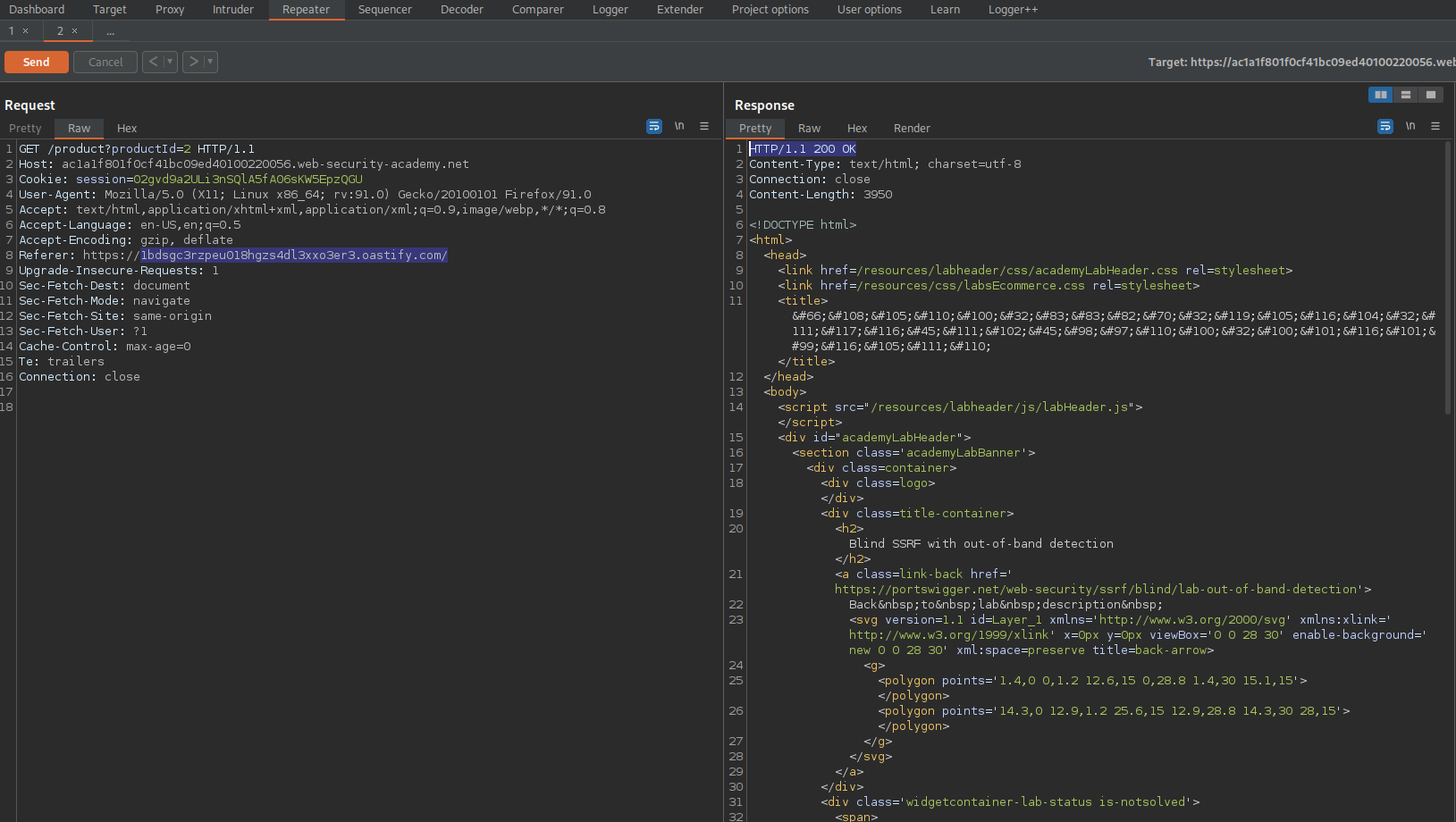
Task: Open the Extender tab
Action: 680,10
